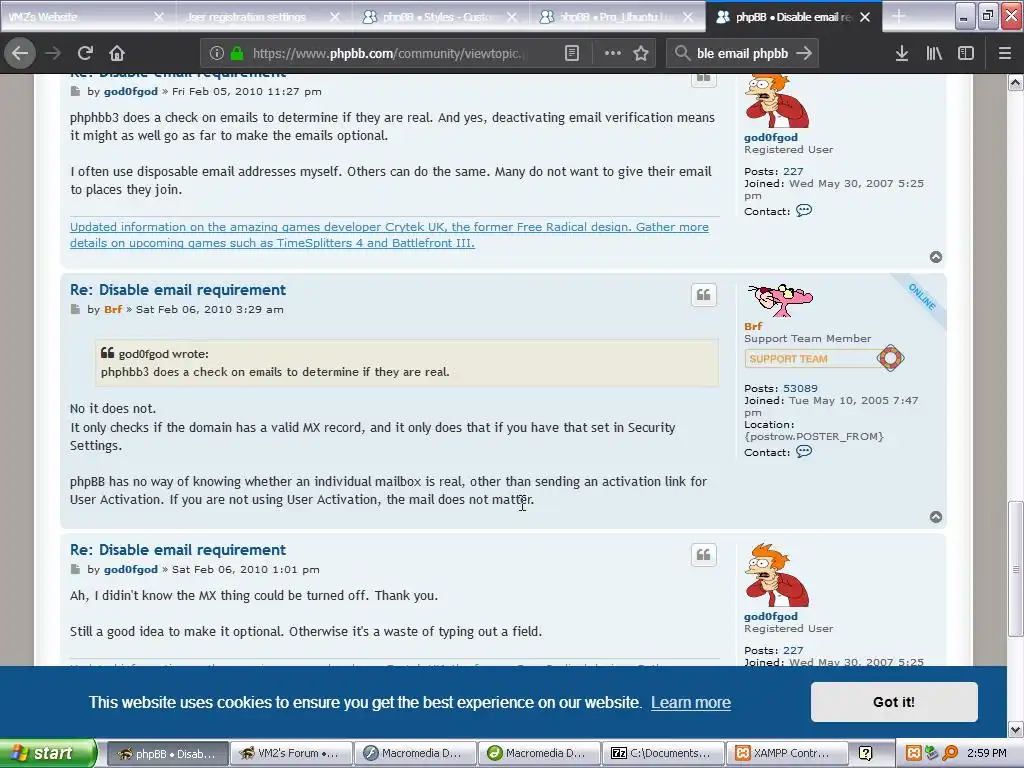Click the address bar URL field
The height and width of the screenshot is (768, 1024).
coord(389,53)
